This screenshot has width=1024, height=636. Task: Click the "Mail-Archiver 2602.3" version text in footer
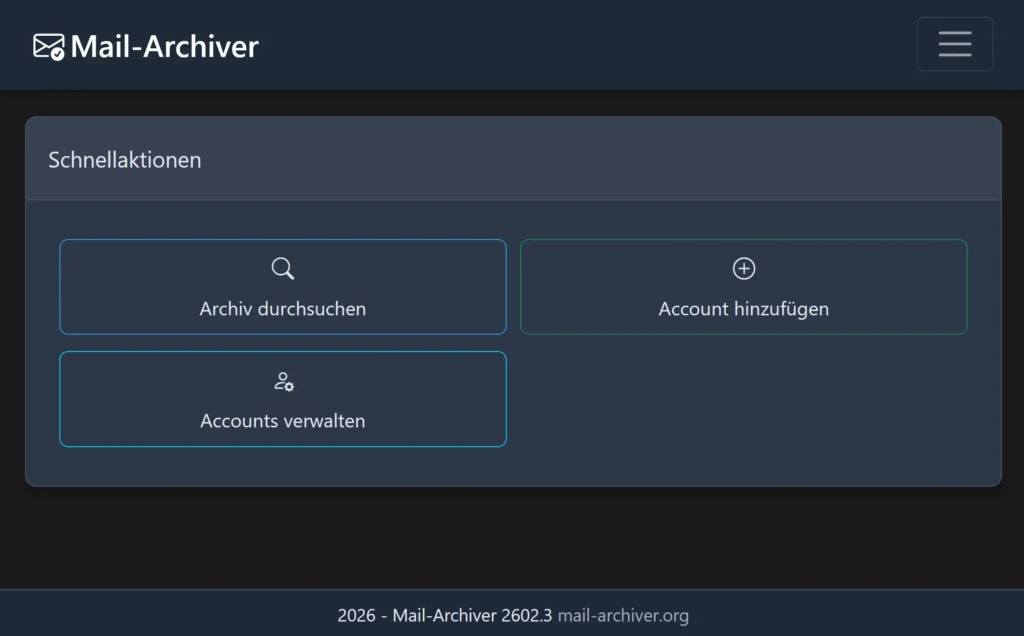[x=472, y=615]
